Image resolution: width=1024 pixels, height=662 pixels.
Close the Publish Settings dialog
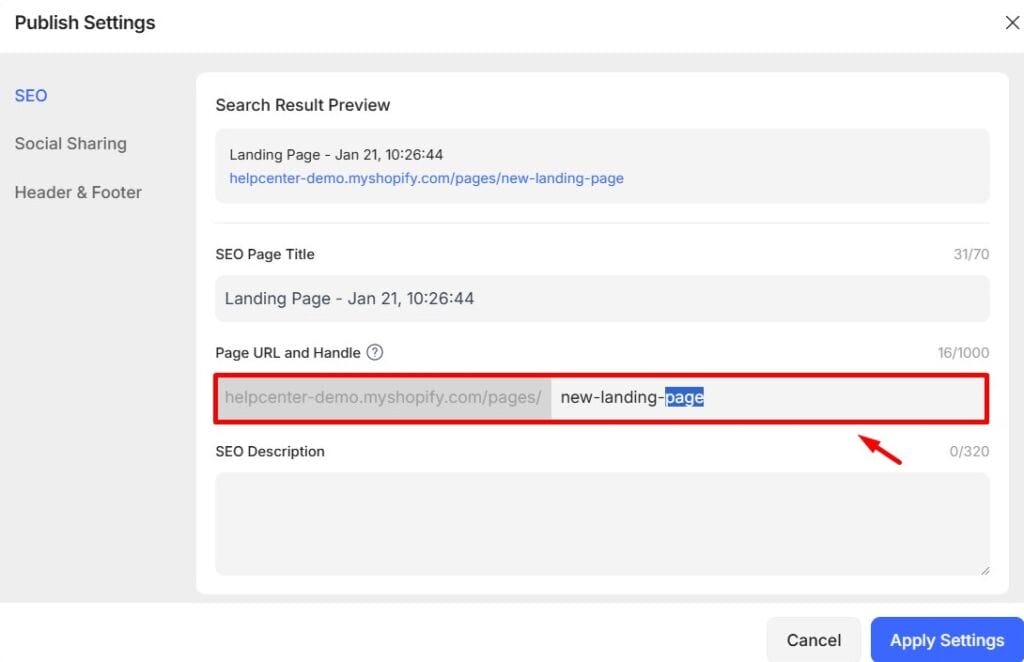(1011, 23)
